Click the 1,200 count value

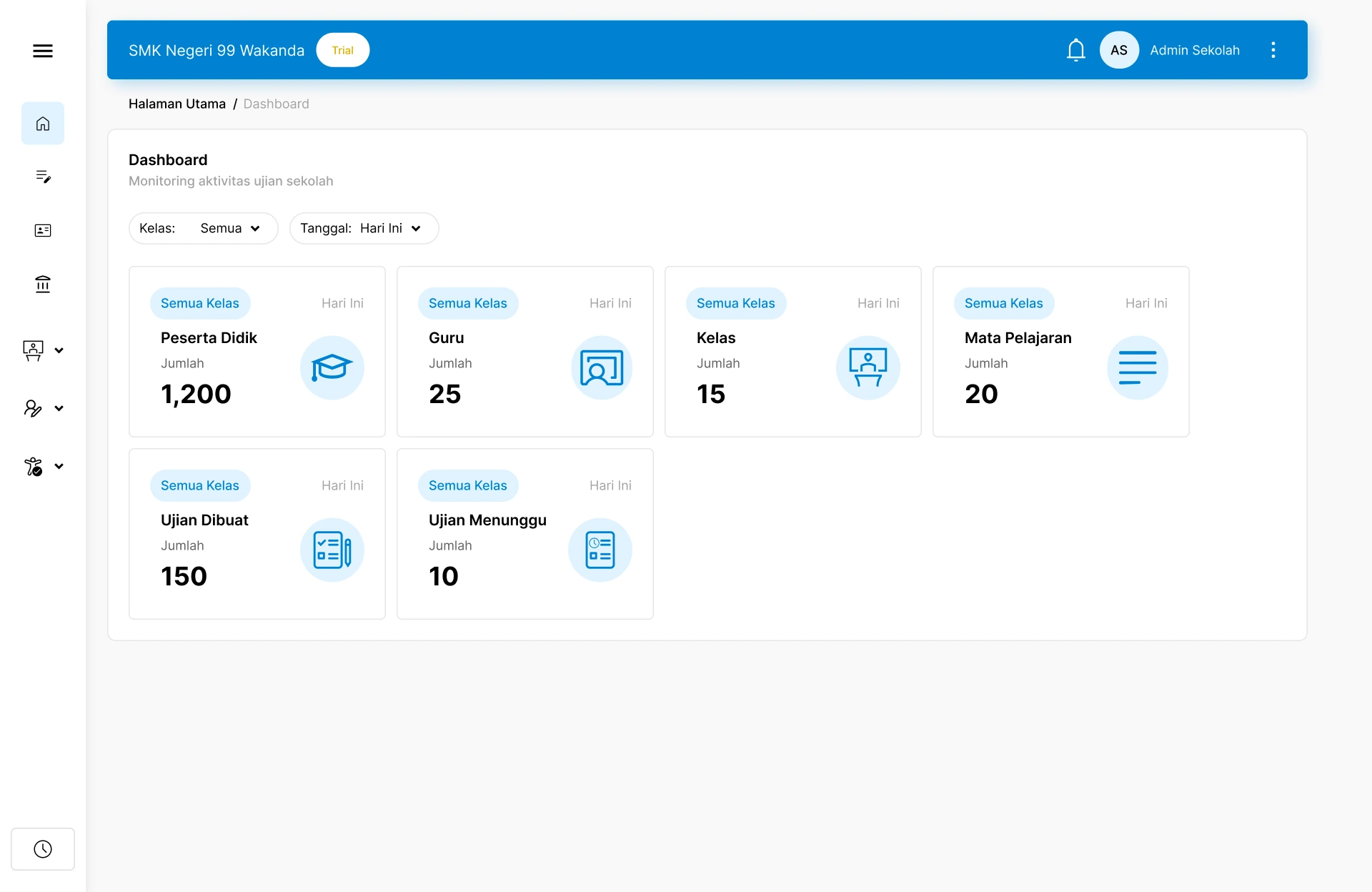pyautogui.click(x=196, y=394)
